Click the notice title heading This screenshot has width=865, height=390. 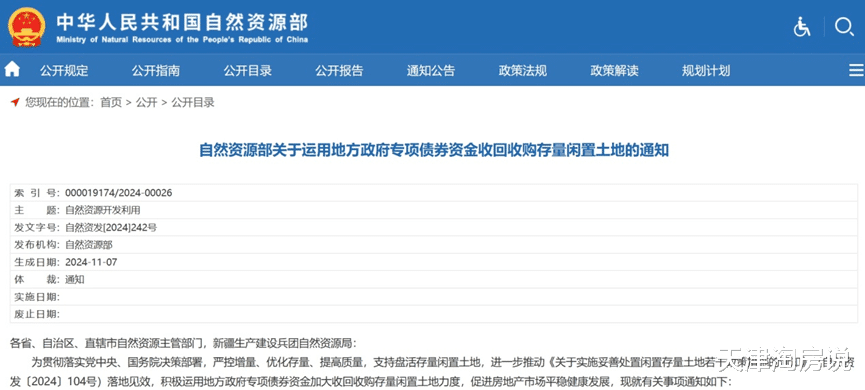[x=434, y=151]
